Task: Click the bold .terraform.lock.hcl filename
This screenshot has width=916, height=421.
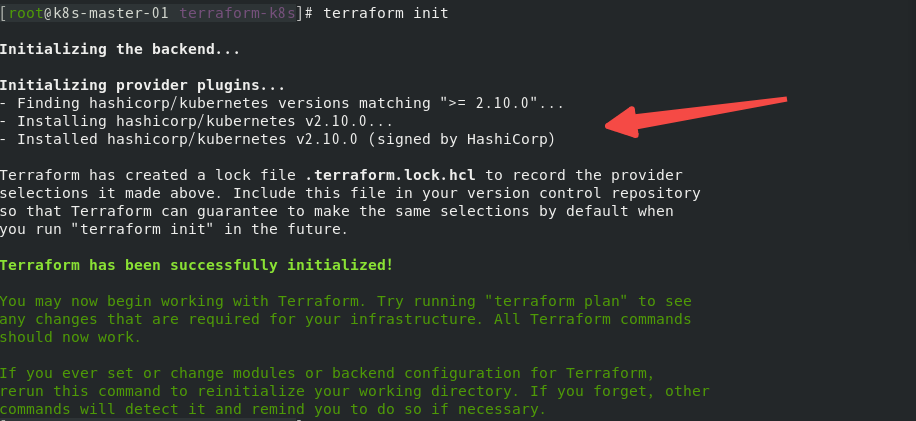Action: pos(390,175)
